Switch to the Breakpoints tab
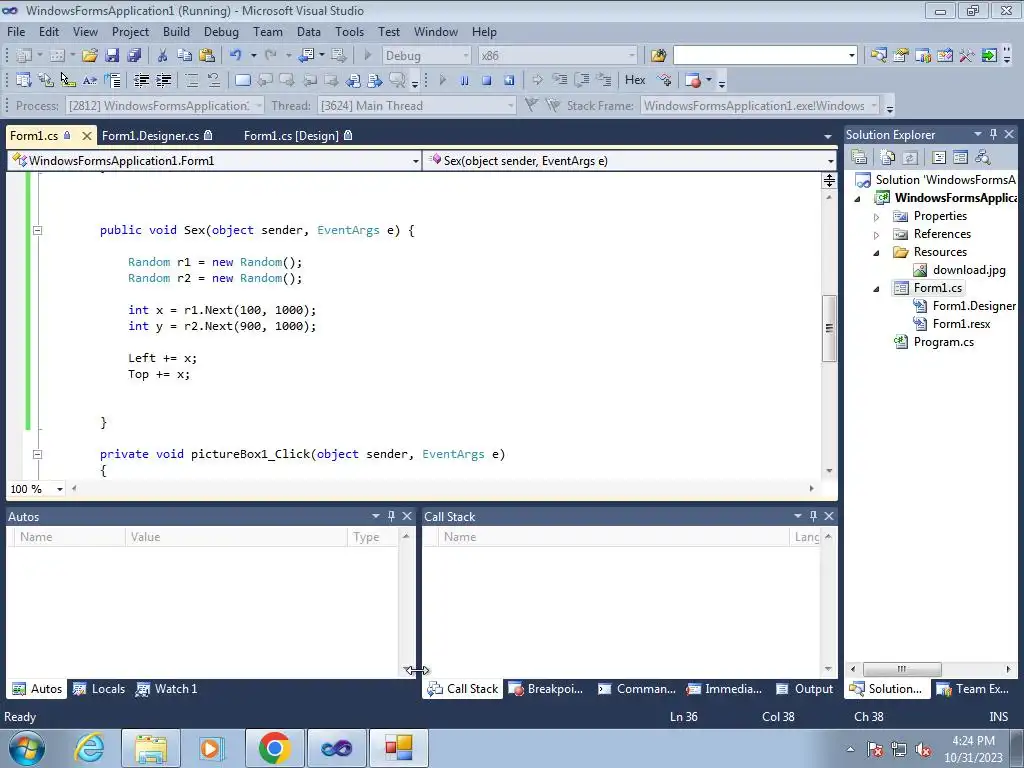This screenshot has width=1024, height=768. pos(545,688)
